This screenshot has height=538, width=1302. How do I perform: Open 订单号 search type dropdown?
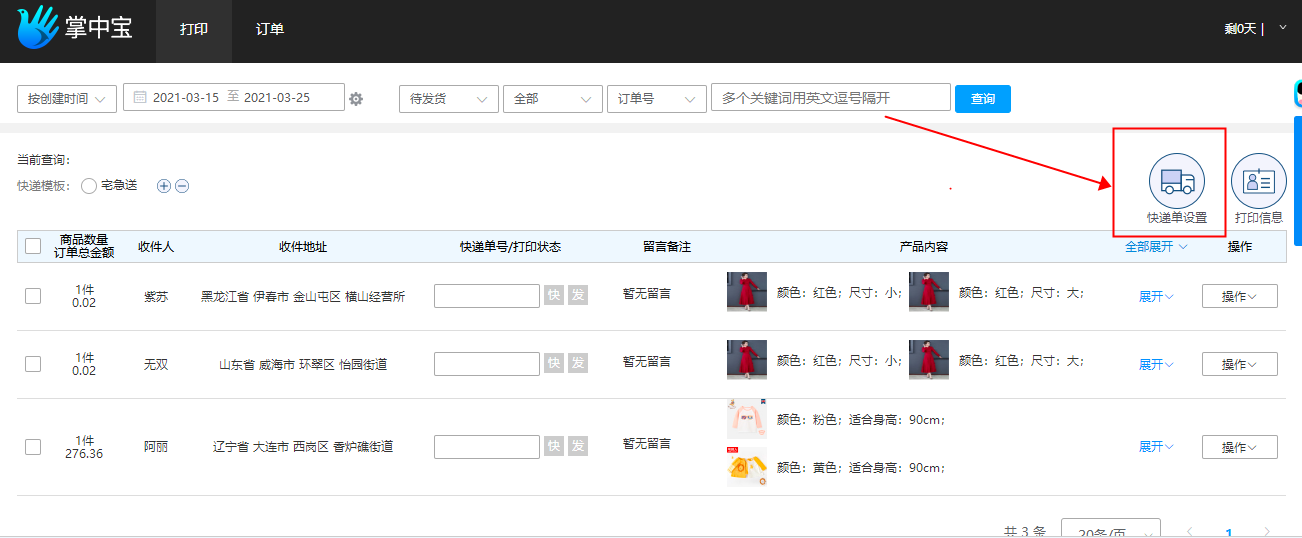pos(657,99)
